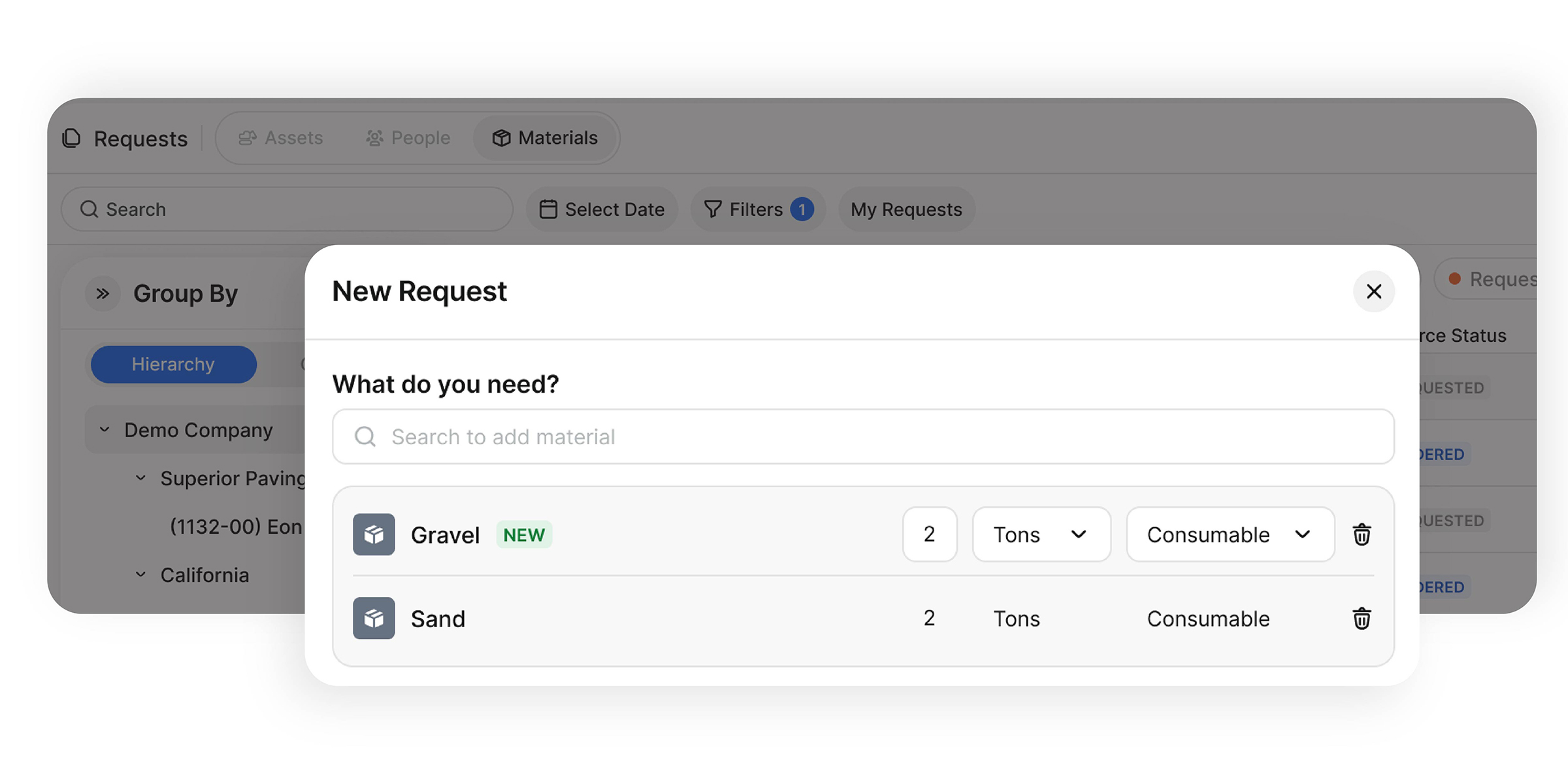Click the filter count badge showing 1

coord(802,210)
